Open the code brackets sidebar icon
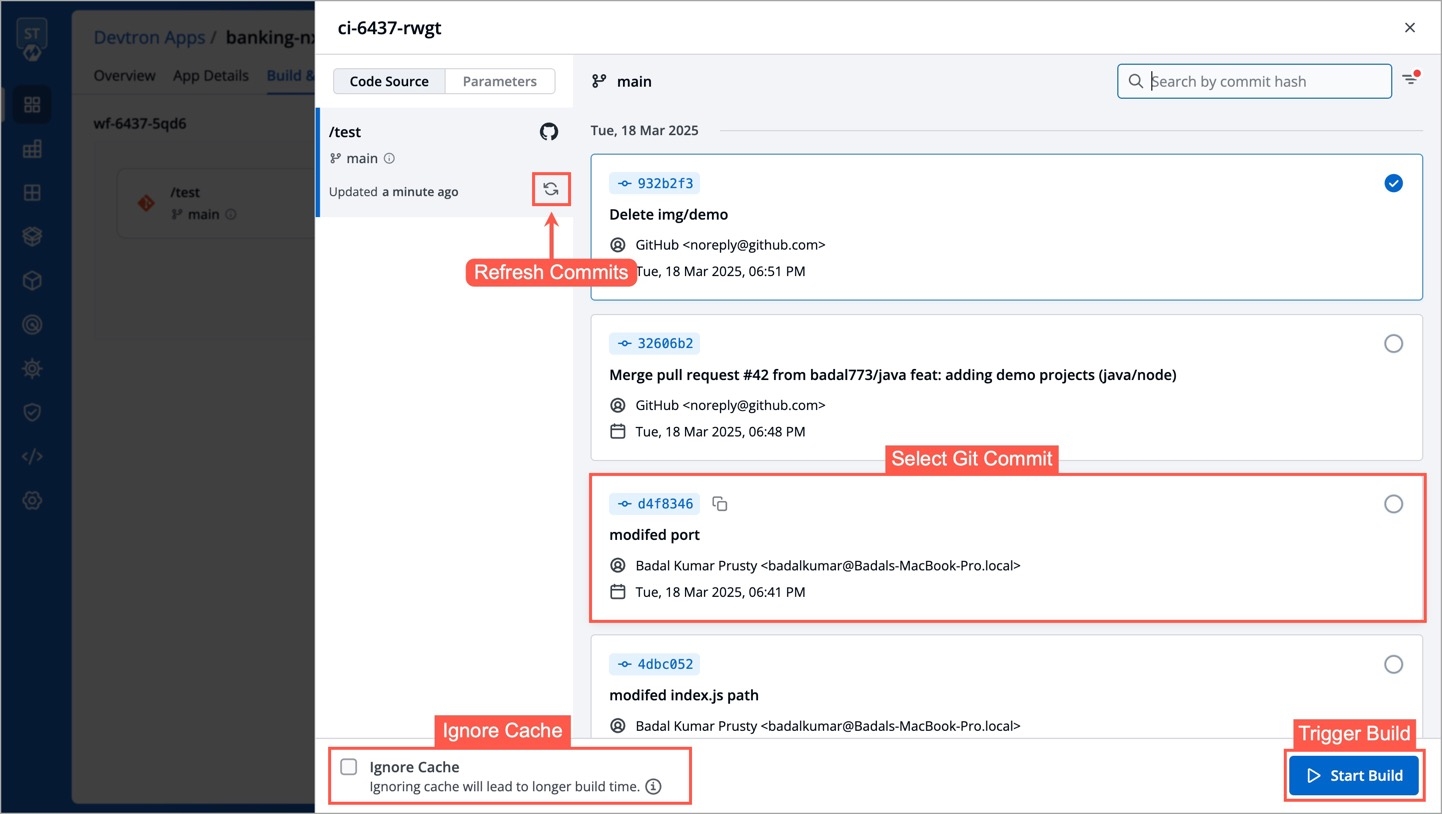The width and height of the screenshot is (1442, 814). pyautogui.click(x=32, y=456)
